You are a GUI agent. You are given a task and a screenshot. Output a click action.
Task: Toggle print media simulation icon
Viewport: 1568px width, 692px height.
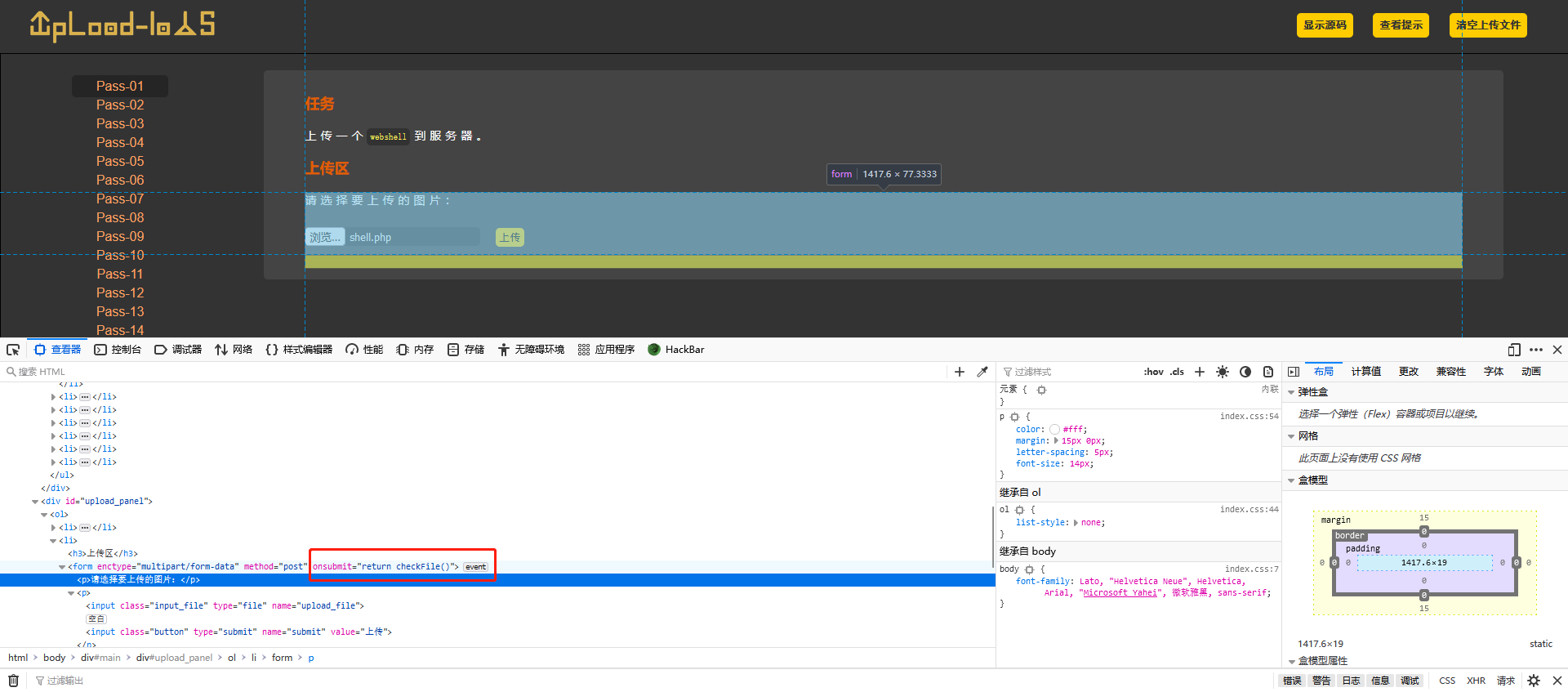(1268, 372)
